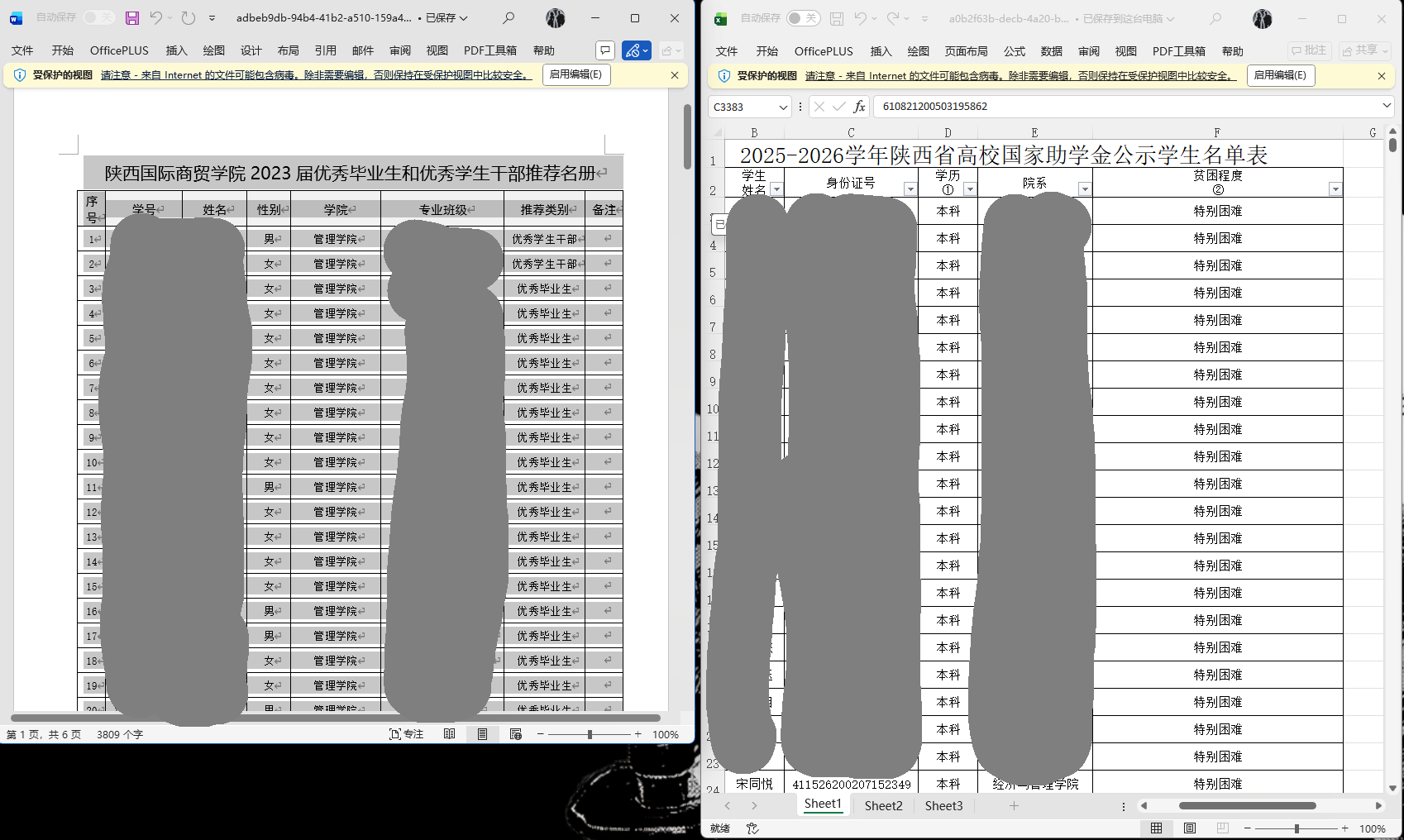Toggle Word AutoSave switch
The width and height of the screenshot is (1404, 840).
pyautogui.click(x=98, y=17)
